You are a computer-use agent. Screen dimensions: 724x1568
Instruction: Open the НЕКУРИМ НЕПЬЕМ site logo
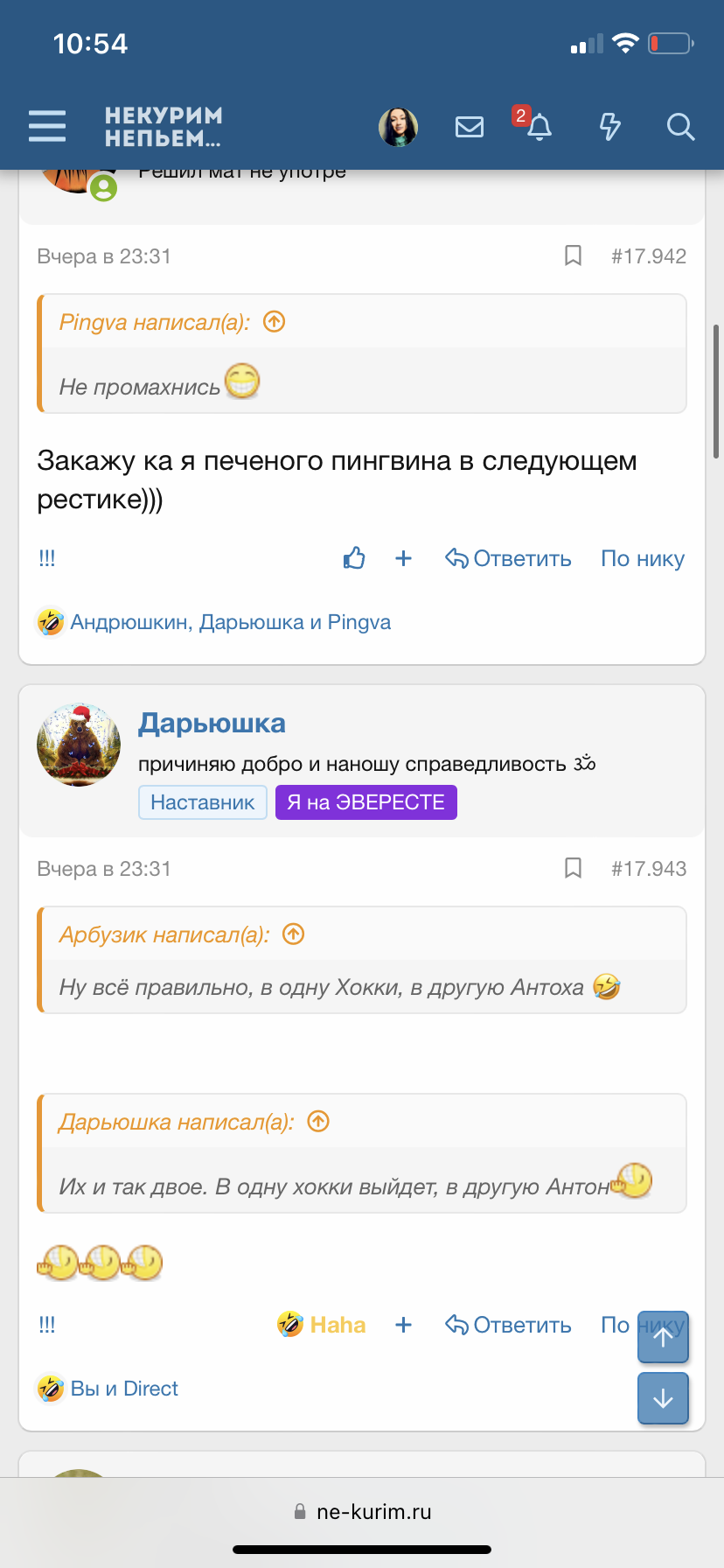(164, 126)
